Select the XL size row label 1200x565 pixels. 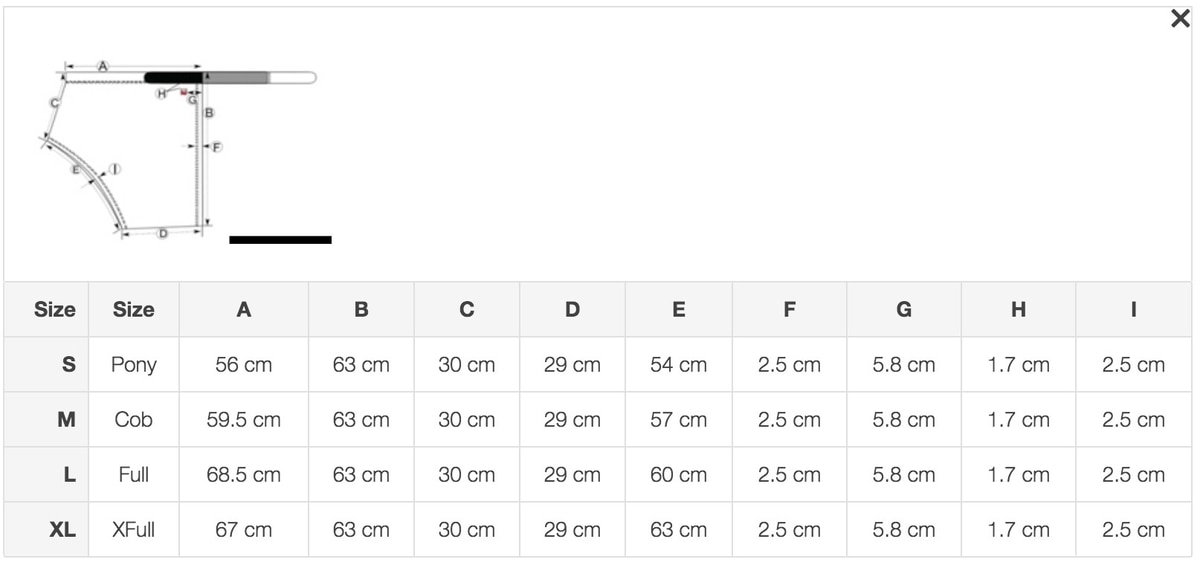tap(63, 530)
